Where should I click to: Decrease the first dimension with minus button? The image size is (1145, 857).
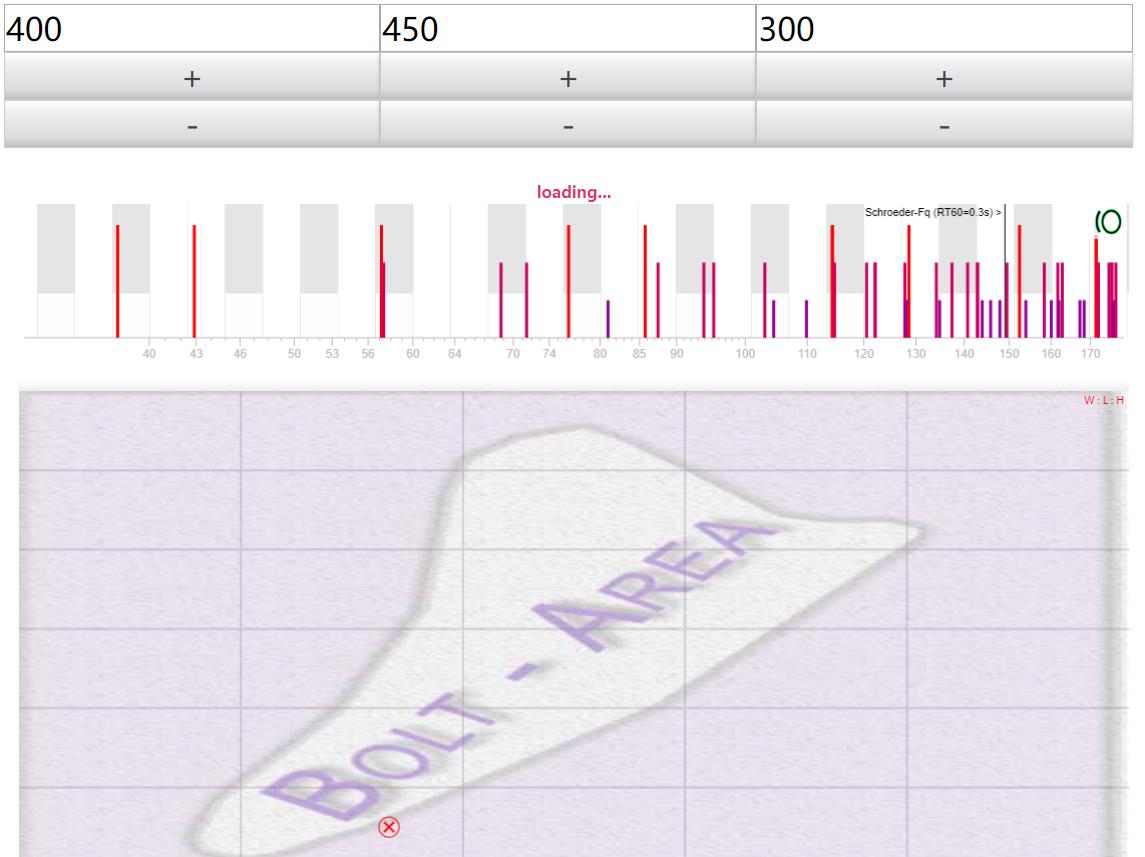click(192, 126)
